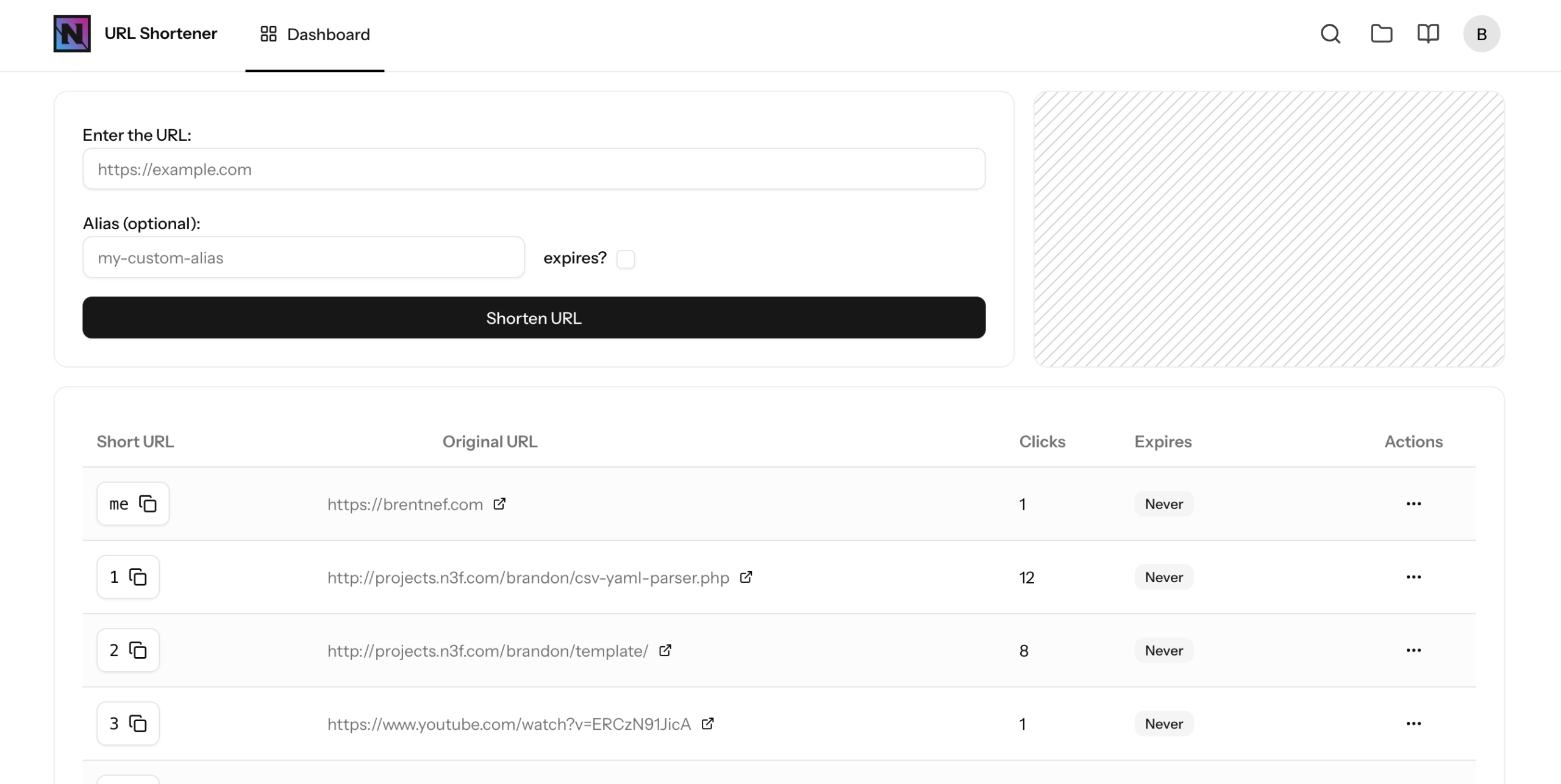The height and width of the screenshot is (784, 1561).
Task: Copy the short URL 'me'
Action: pos(148,504)
